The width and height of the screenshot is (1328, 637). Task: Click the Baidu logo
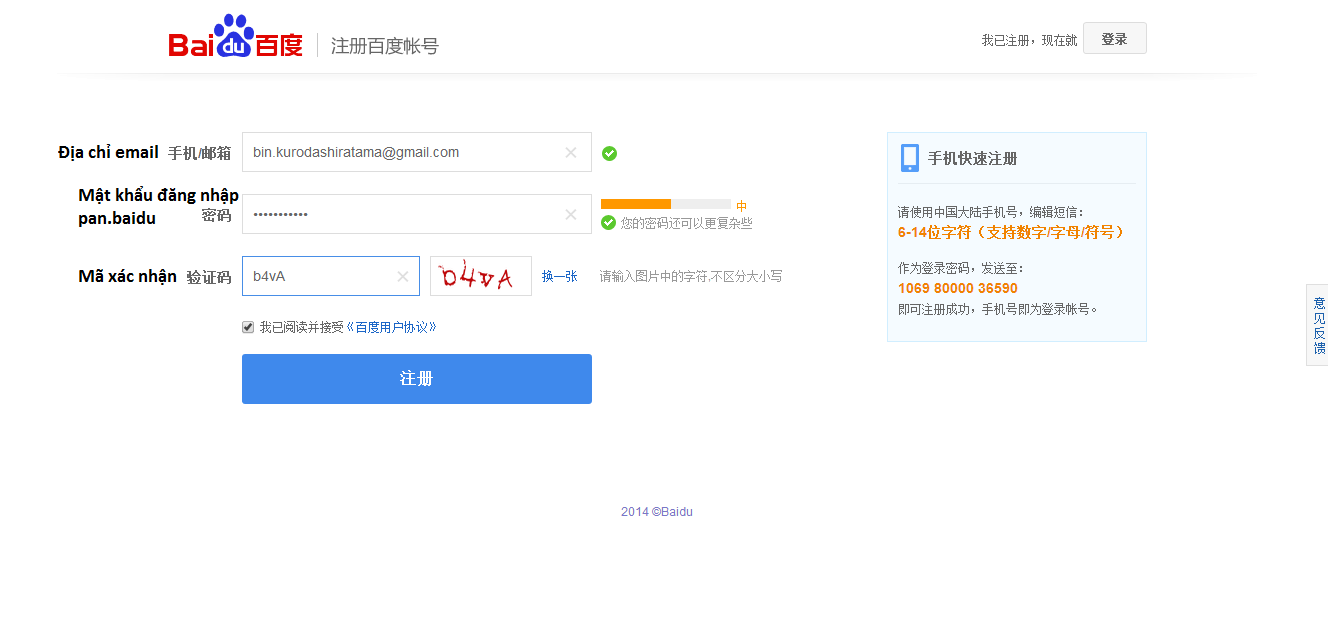point(236,37)
